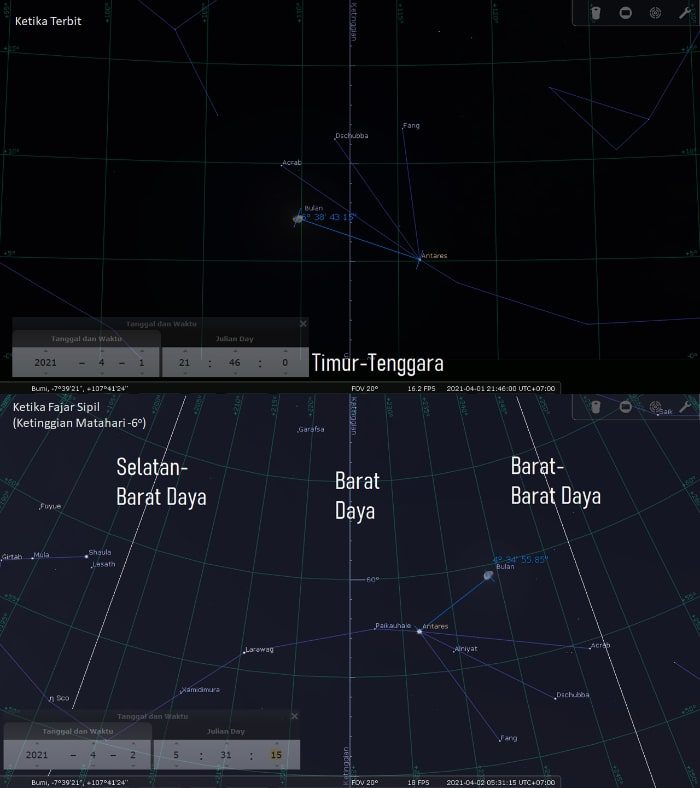Screen dimensions: 700x788
Task: Select star Larawag
Action: coord(244,652)
